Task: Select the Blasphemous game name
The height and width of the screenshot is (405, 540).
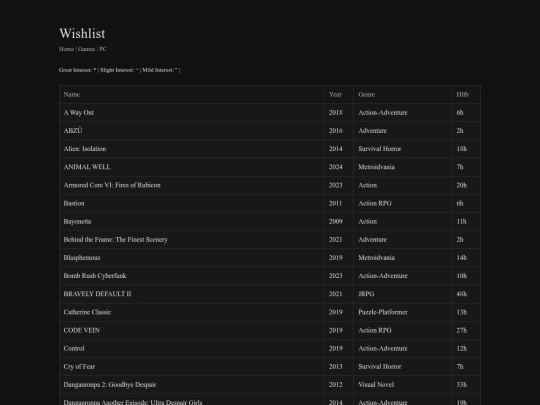Action: (x=82, y=258)
